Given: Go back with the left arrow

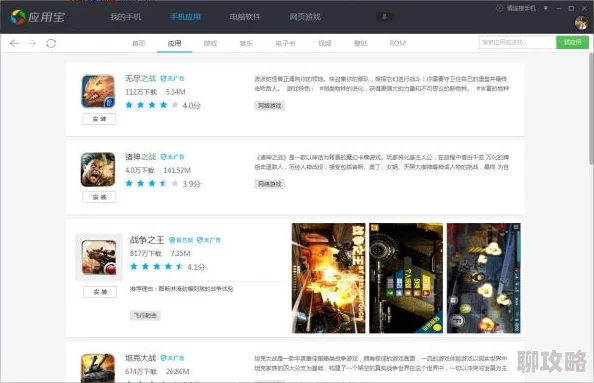Looking at the screenshot, I should (14, 43).
